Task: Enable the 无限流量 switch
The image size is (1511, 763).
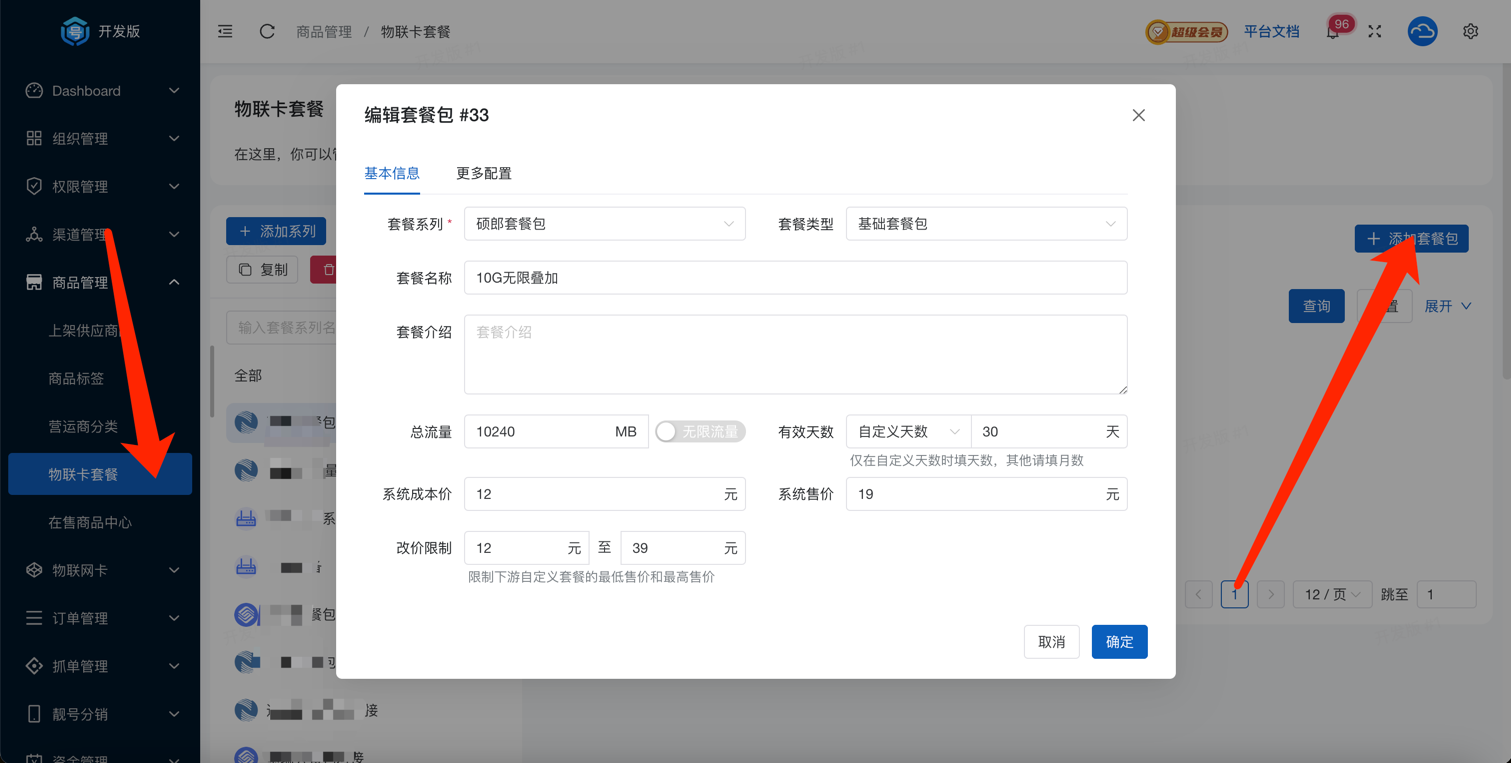Action: click(700, 432)
